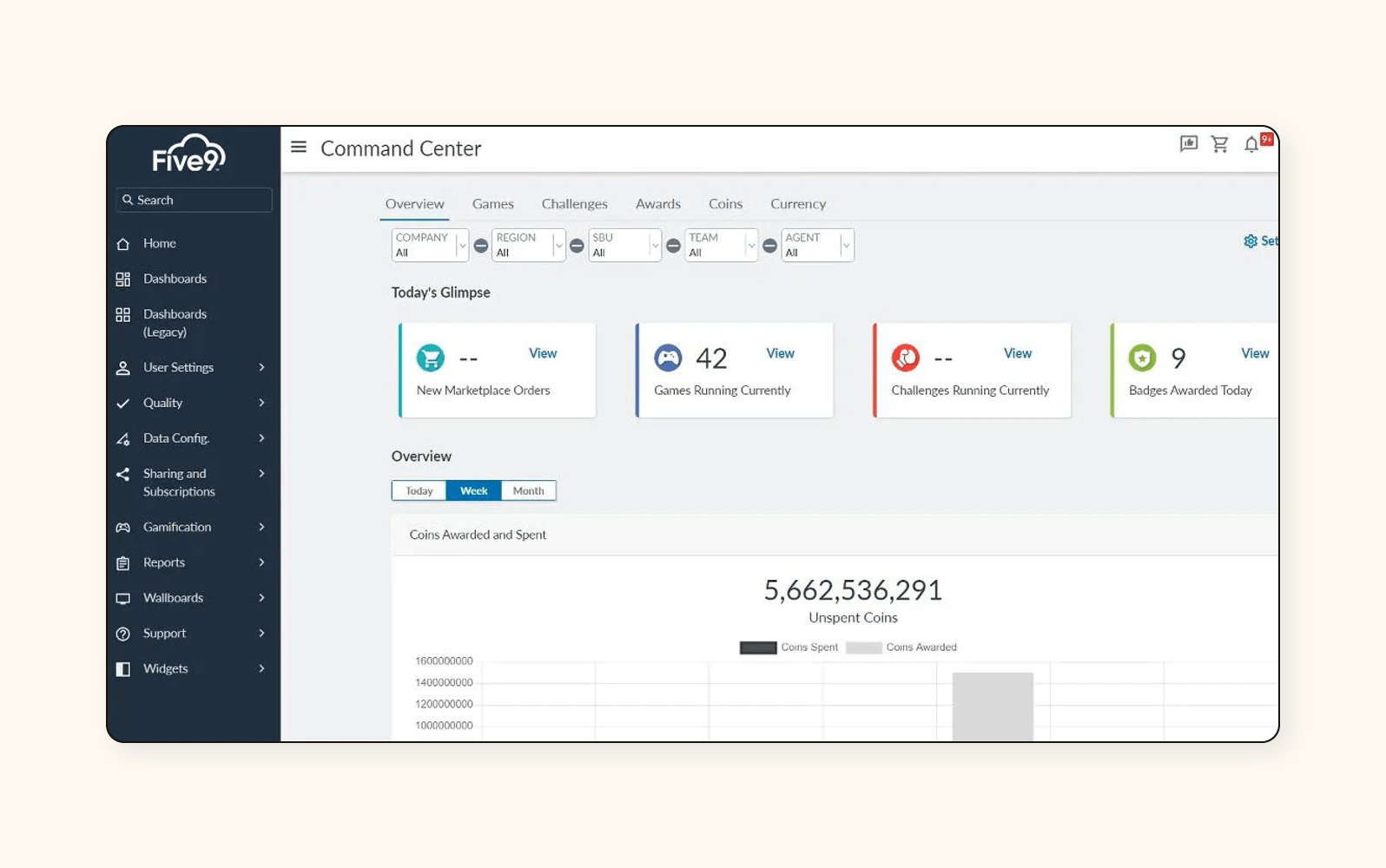Expand the Data Config. submenu chevron
The image size is (1386, 868).
pyautogui.click(x=261, y=439)
